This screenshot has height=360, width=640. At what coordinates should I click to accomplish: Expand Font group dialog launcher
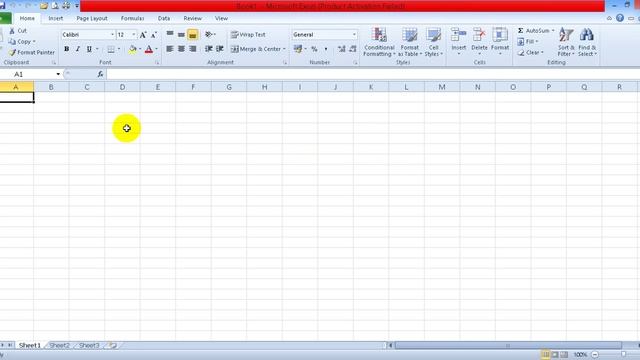[157, 63]
